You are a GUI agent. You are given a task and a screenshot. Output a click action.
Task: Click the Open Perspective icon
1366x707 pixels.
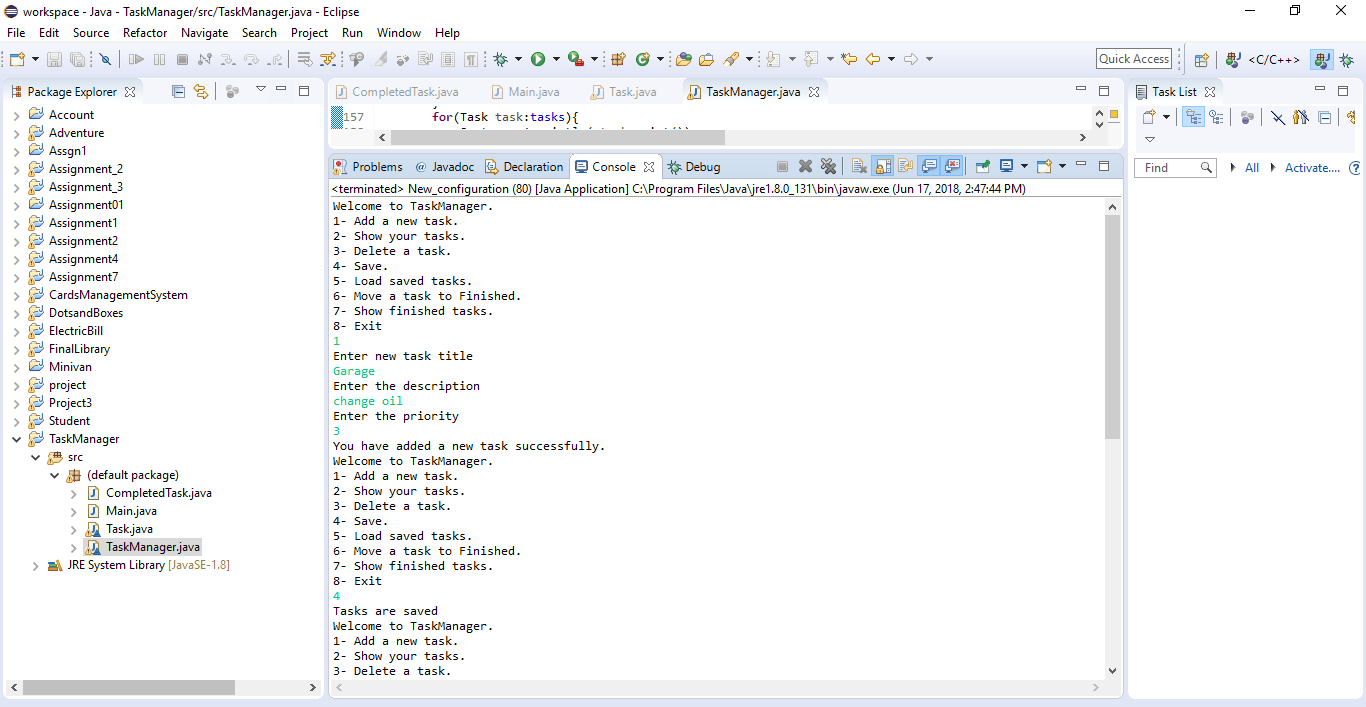tap(1201, 59)
